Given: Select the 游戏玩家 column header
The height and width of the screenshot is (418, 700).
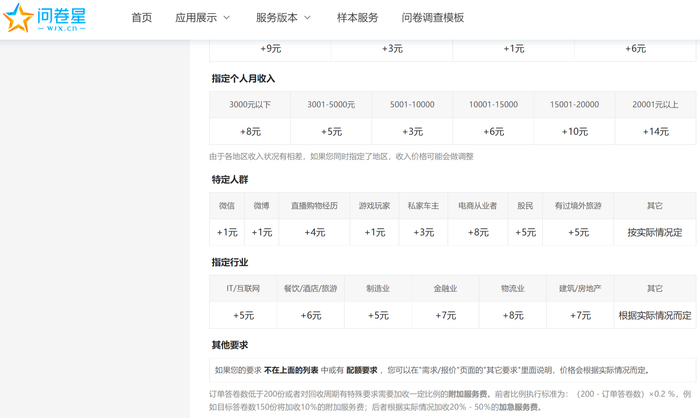Looking at the screenshot, I should coord(374,206).
